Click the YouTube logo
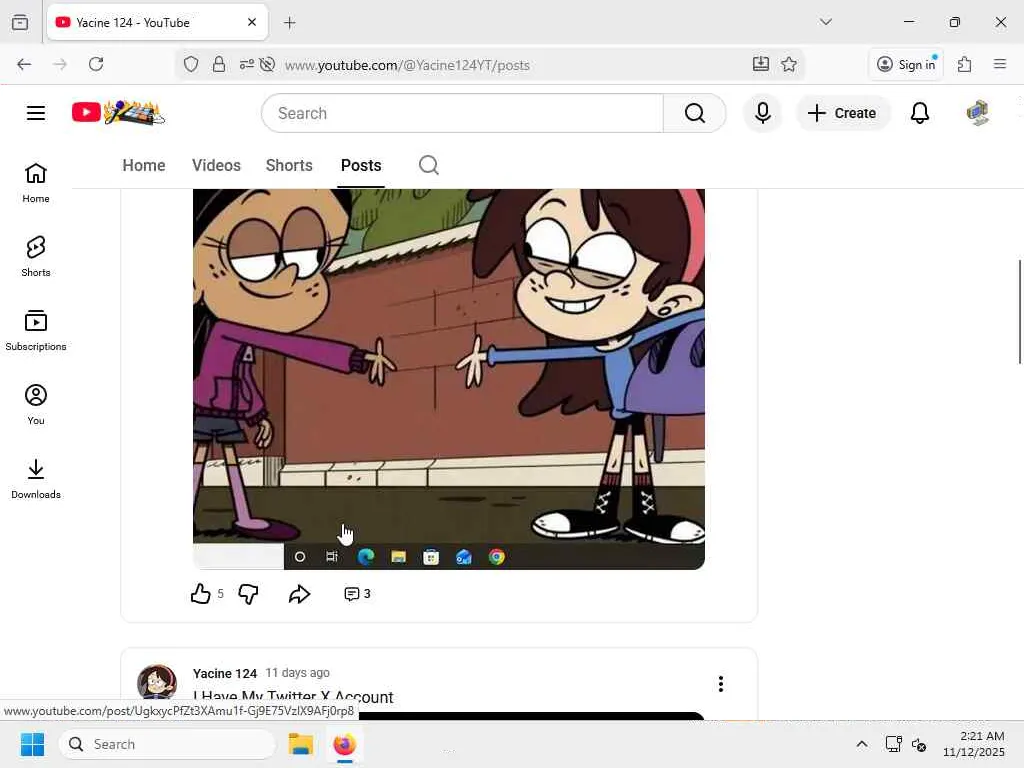 click(118, 113)
